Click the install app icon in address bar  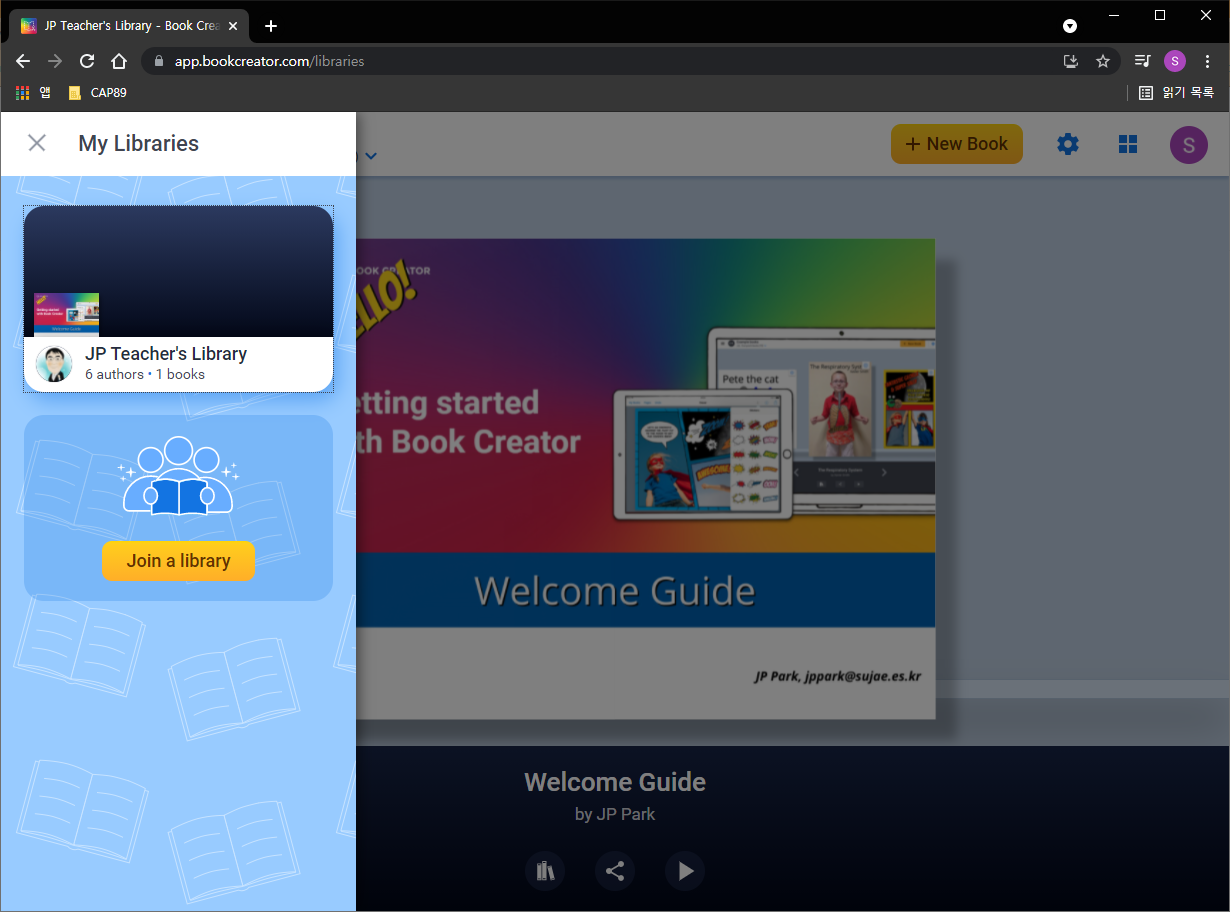[1071, 61]
